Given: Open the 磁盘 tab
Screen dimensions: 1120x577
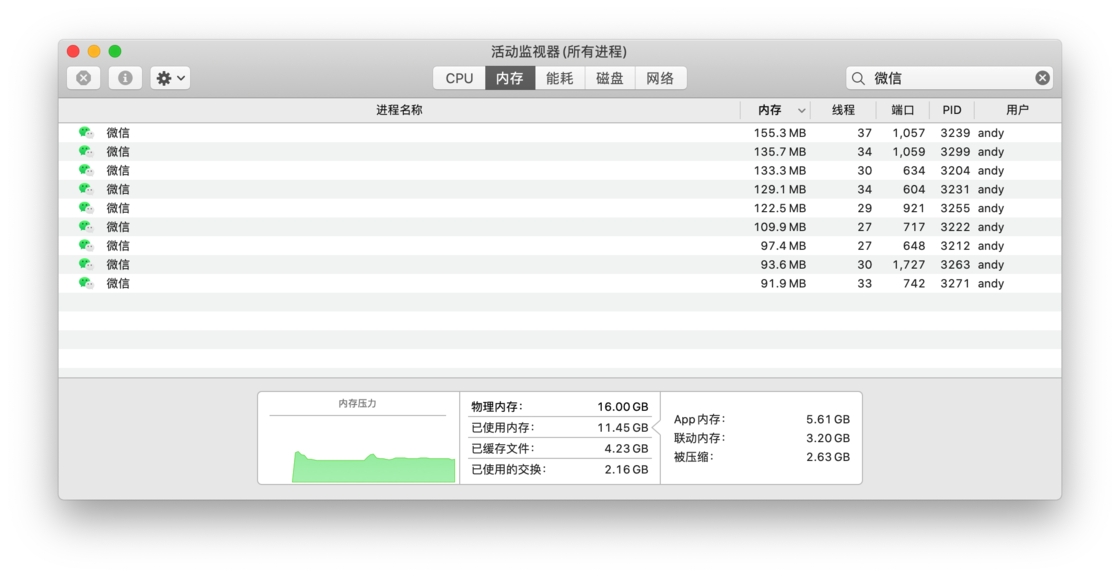Looking at the screenshot, I should 609,78.
